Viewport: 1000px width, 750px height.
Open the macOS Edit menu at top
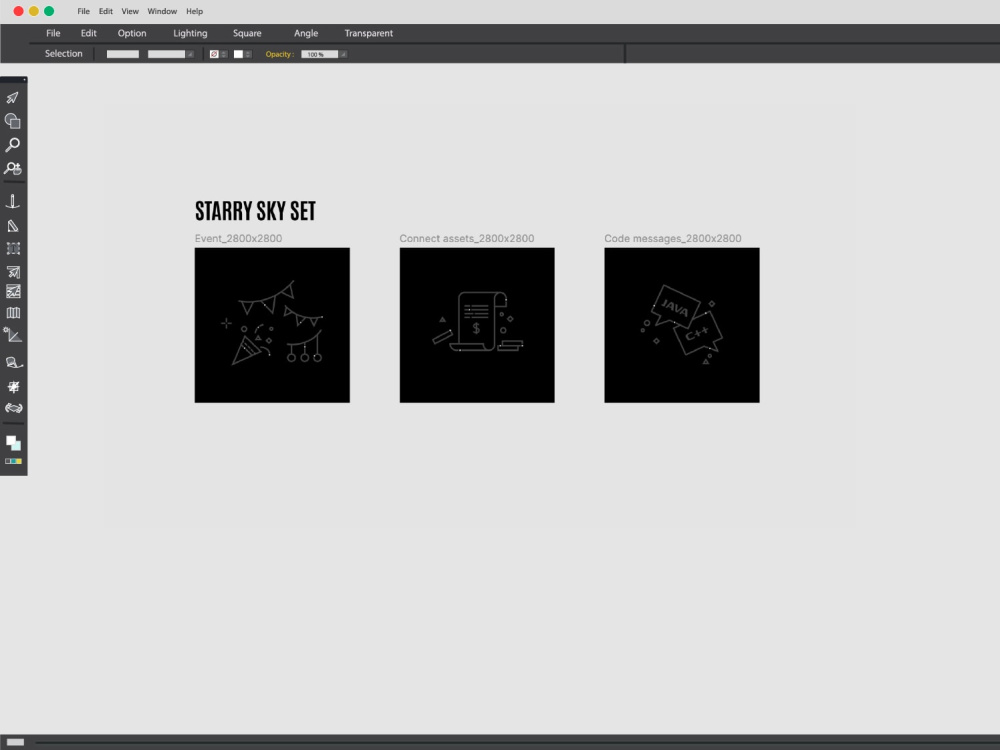coord(106,11)
